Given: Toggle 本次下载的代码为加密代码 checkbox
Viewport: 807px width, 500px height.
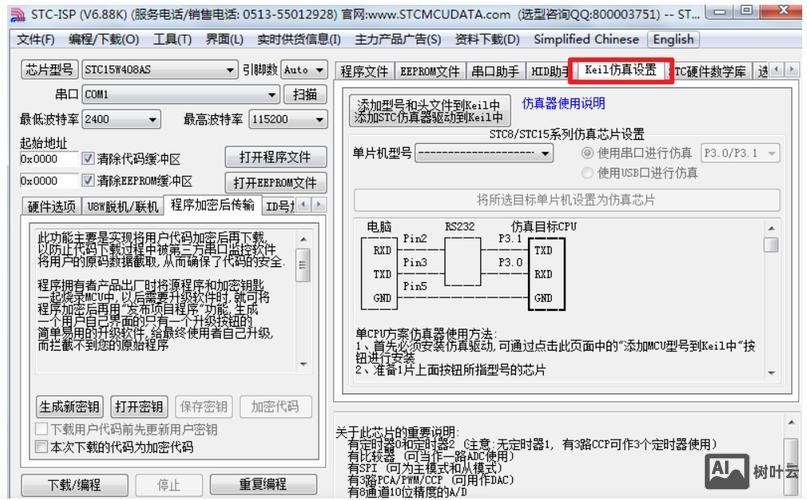Looking at the screenshot, I should pyautogui.click(x=42, y=446).
